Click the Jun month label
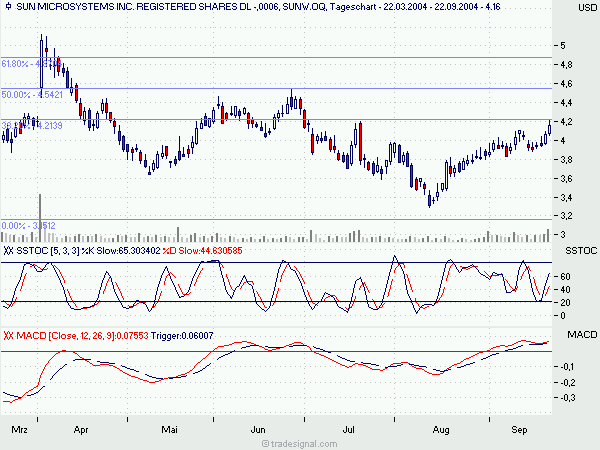The image size is (600, 450). tap(258, 430)
